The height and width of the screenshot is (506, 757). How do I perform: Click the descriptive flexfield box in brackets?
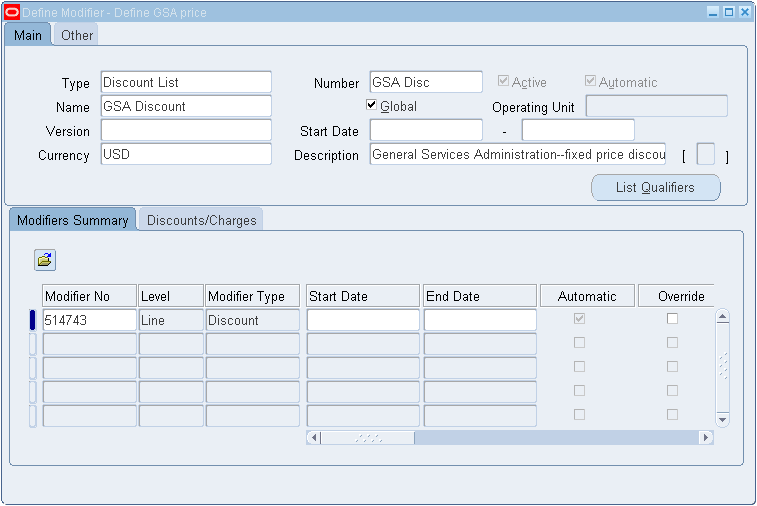pos(706,155)
